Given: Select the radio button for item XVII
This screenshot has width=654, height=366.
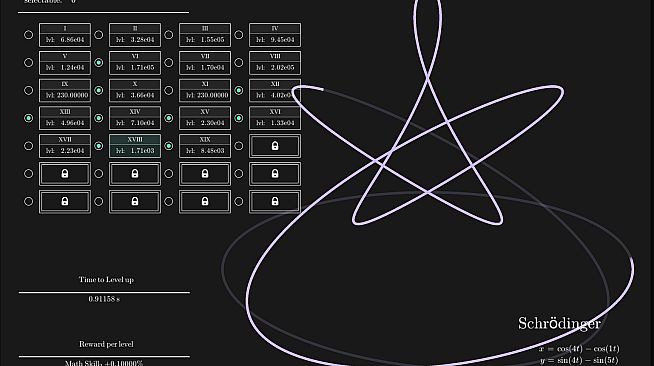Looking at the screenshot, I should point(28,146).
